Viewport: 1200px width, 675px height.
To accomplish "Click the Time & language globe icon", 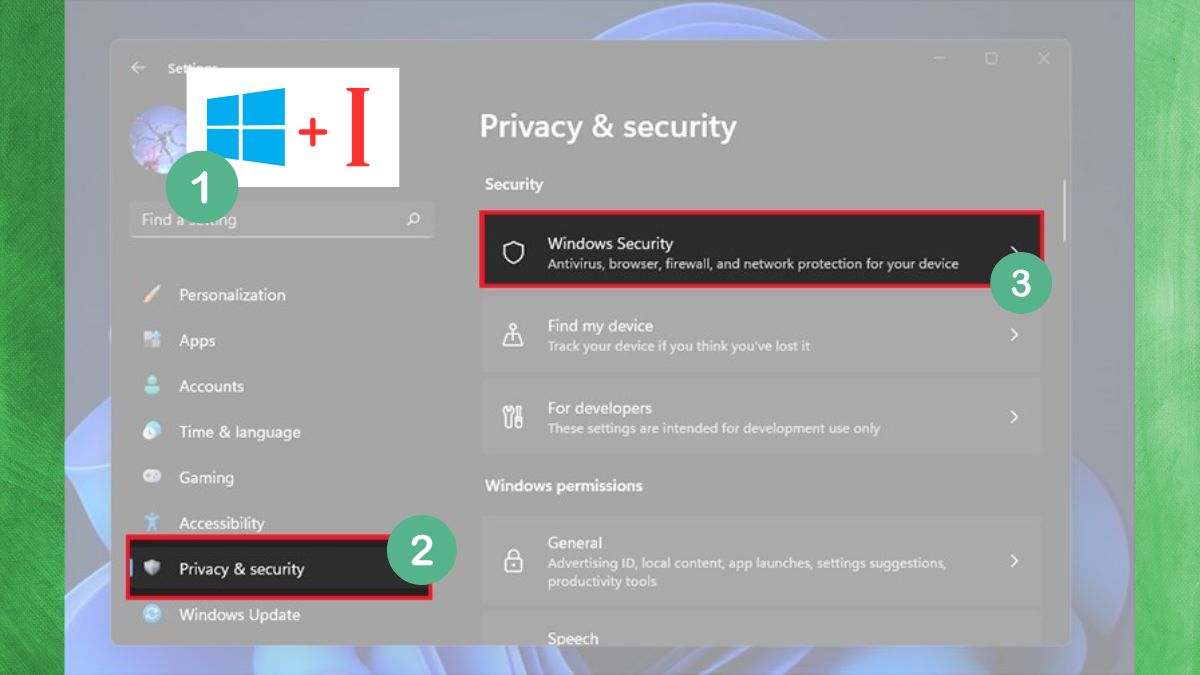I will click(x=152, y=431).
